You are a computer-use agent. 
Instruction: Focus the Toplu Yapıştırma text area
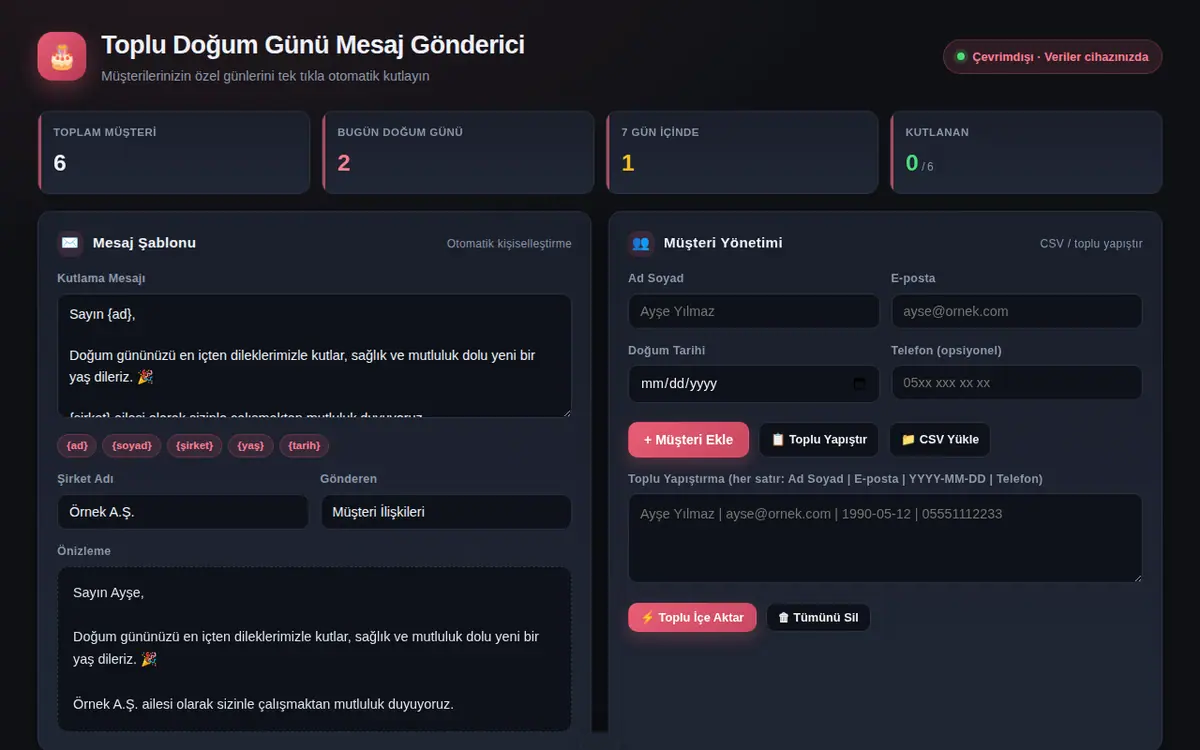coord(885,538)
